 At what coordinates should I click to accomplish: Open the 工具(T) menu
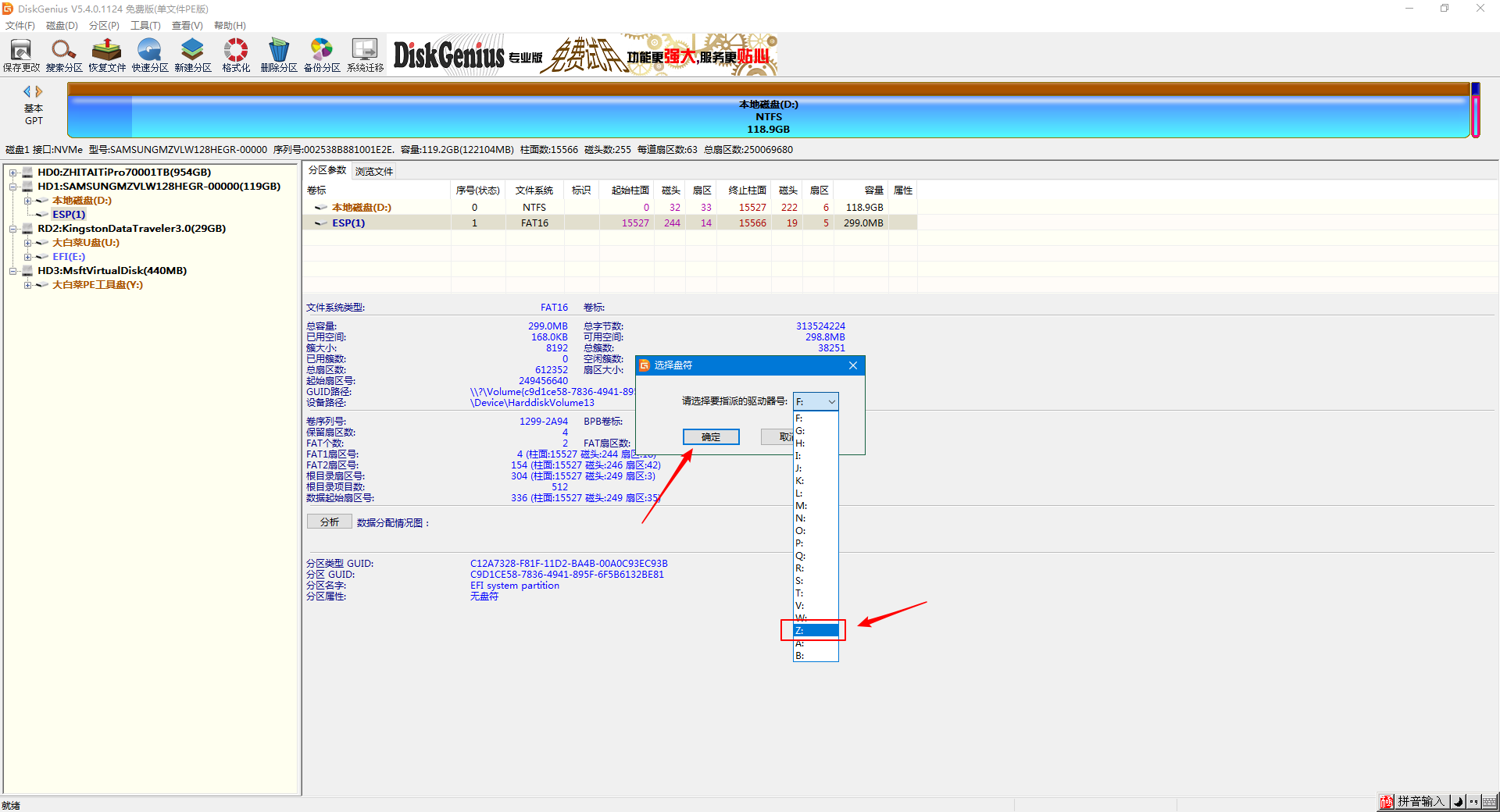[145, 26]
